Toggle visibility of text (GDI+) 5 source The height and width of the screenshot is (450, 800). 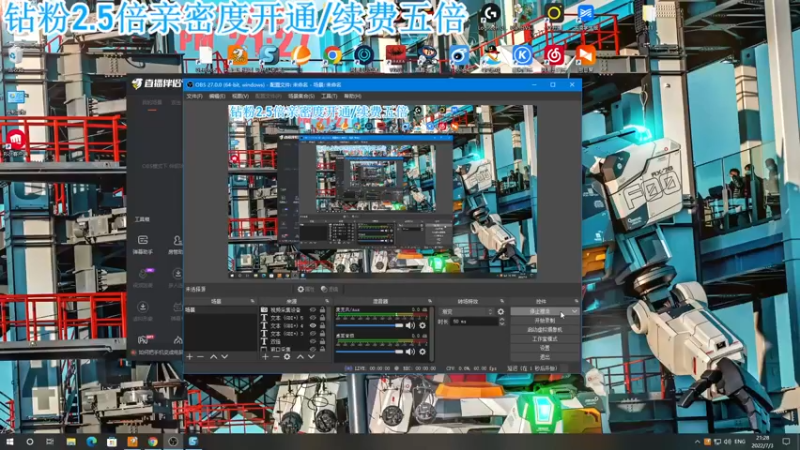click(313, 318)
